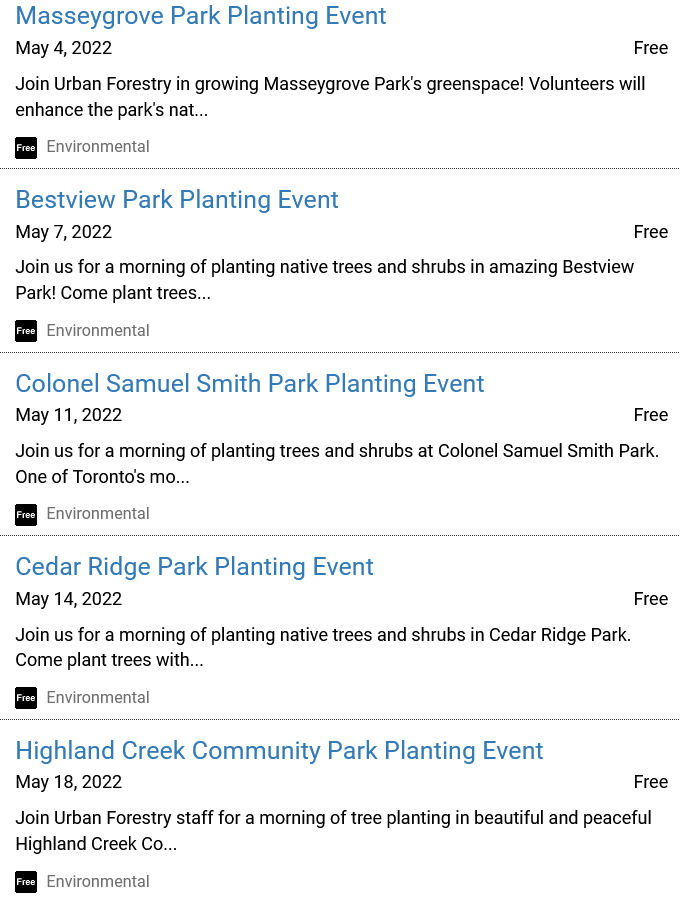
Task: Click Free icon under Cedar Ridge event
Action: pos(26,698)
